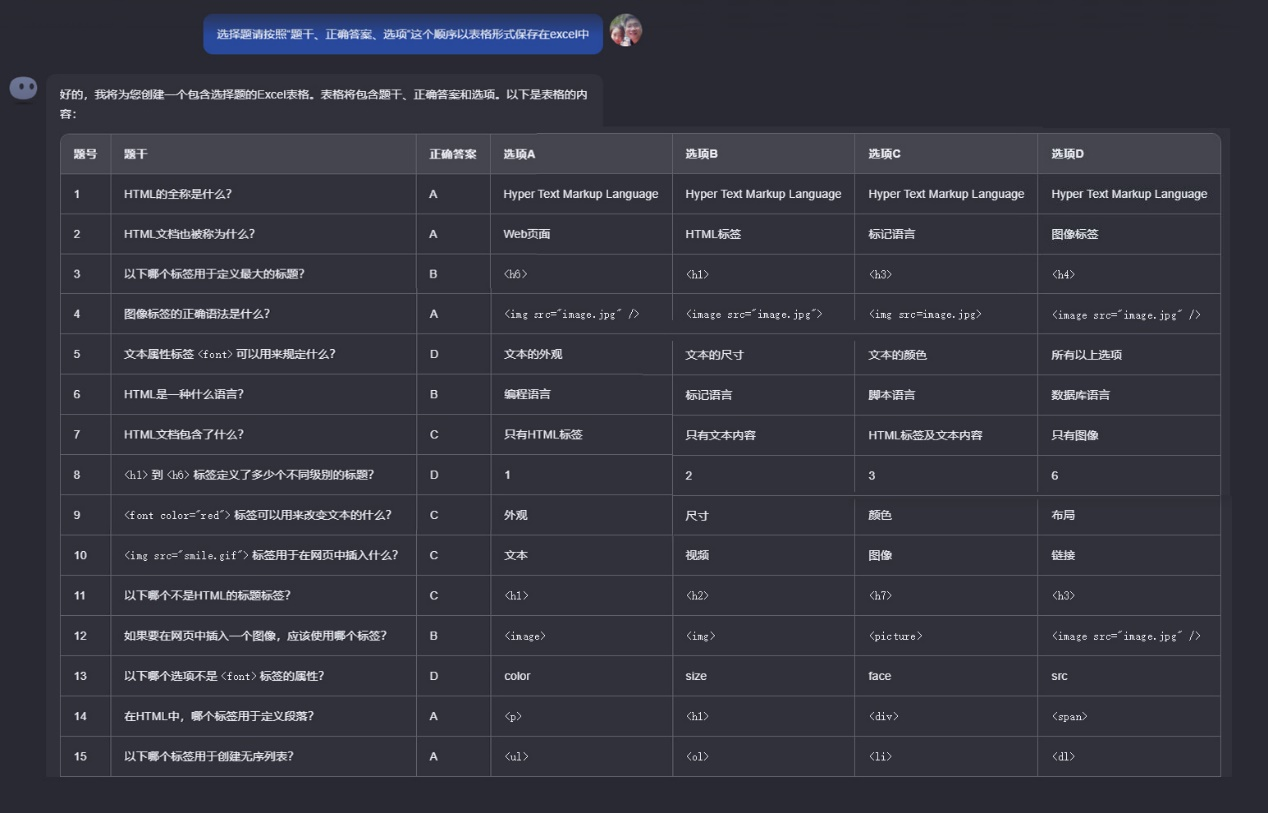Click the user's blue message bubble
Image resolution: width=1268 pixels, height=813 pixels.
[403, 34]
